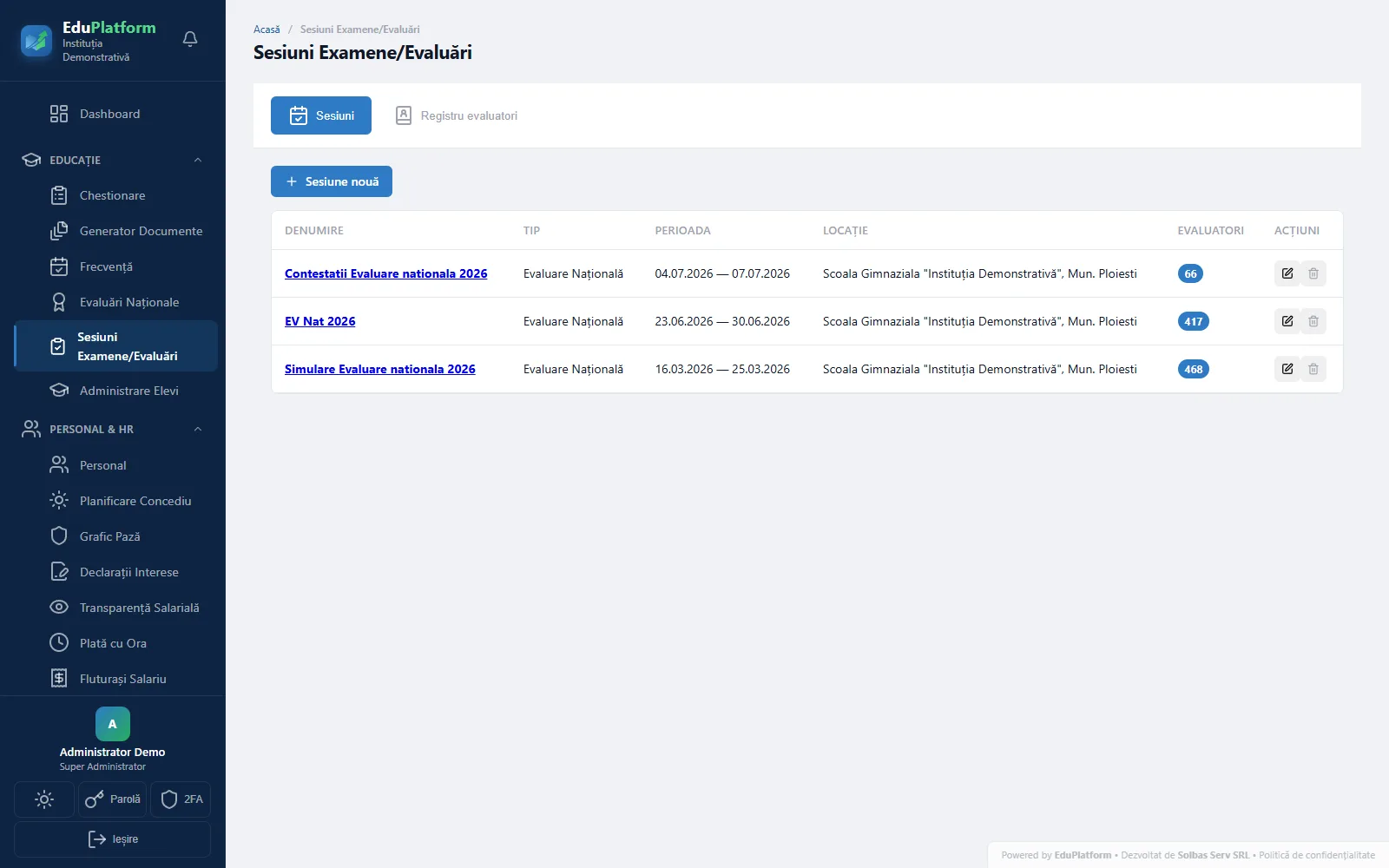Click the 468 evaluators badge
Screen dimensions: 1389x868
[1194, 369]
